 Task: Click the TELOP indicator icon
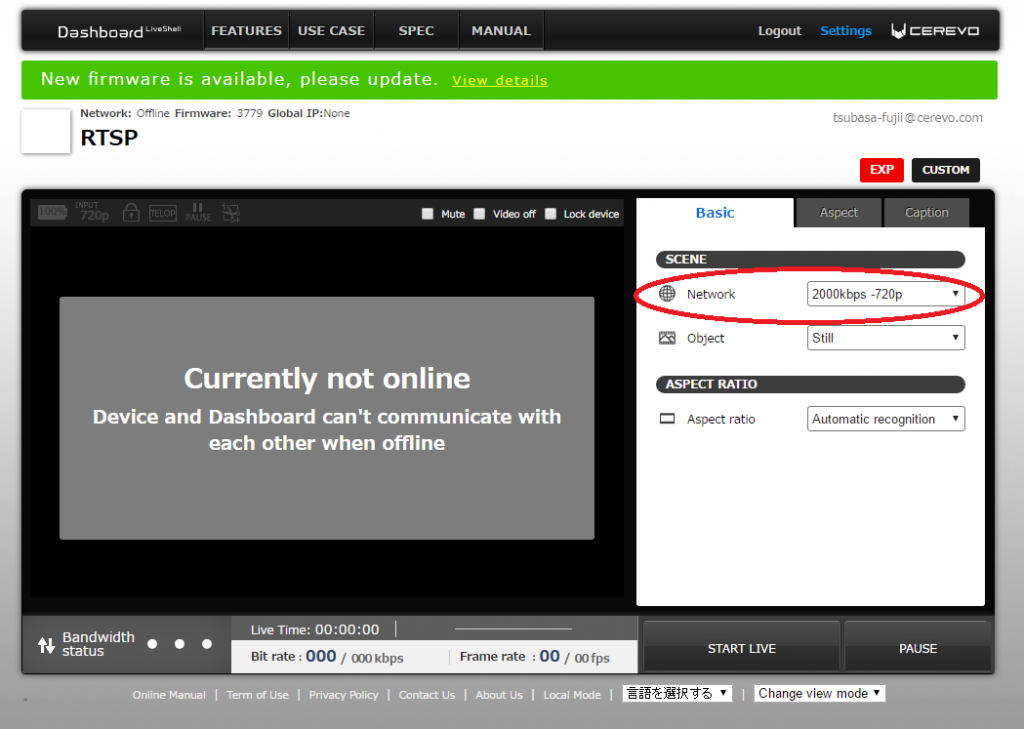(162, 213)
